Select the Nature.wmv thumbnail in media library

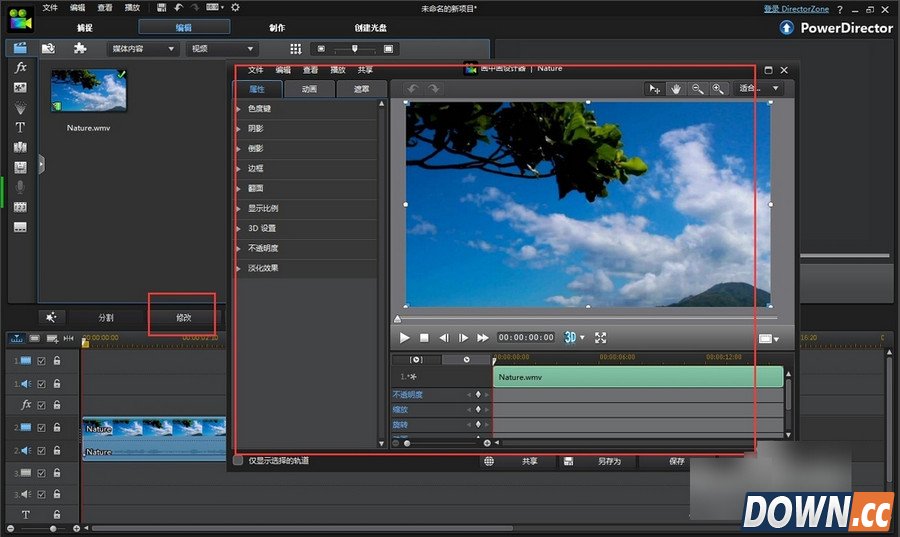[89, 91]
